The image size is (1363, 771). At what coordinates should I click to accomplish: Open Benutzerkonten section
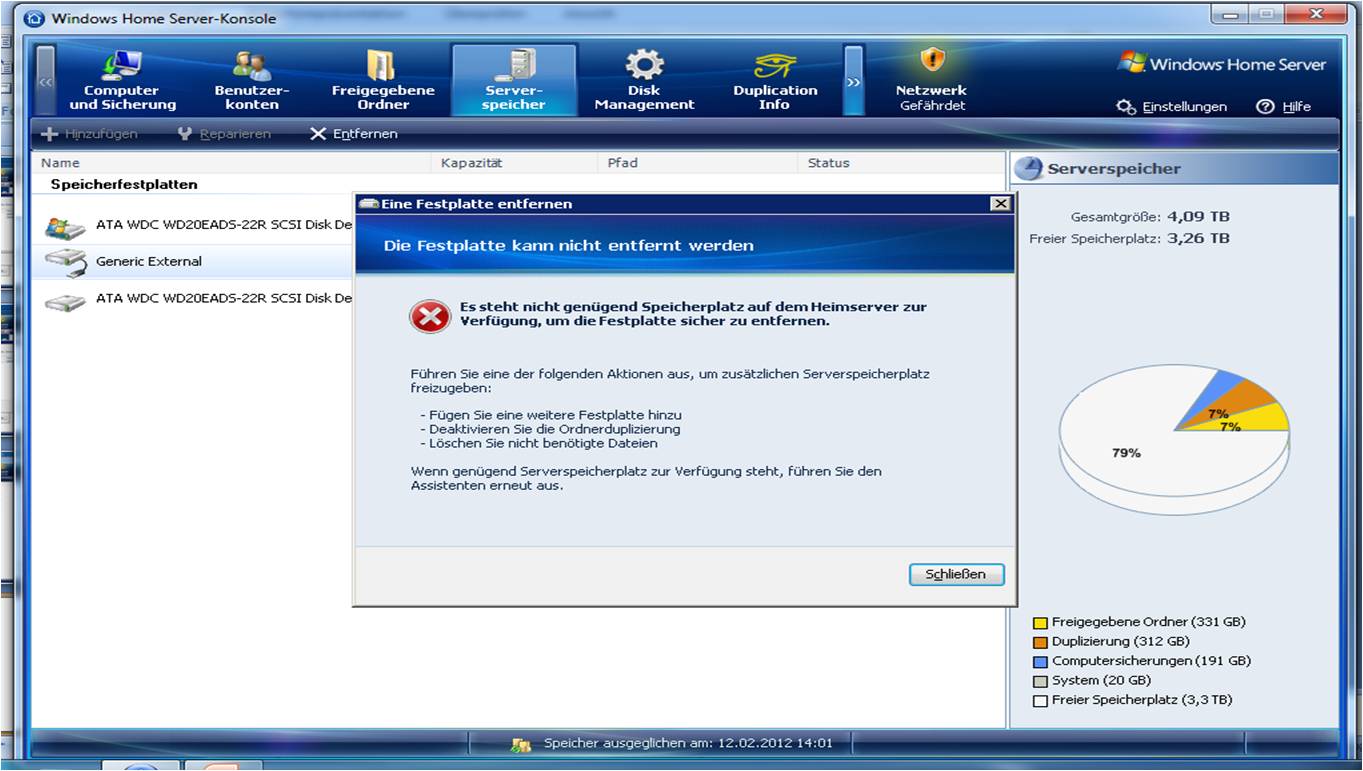[252, 81]
